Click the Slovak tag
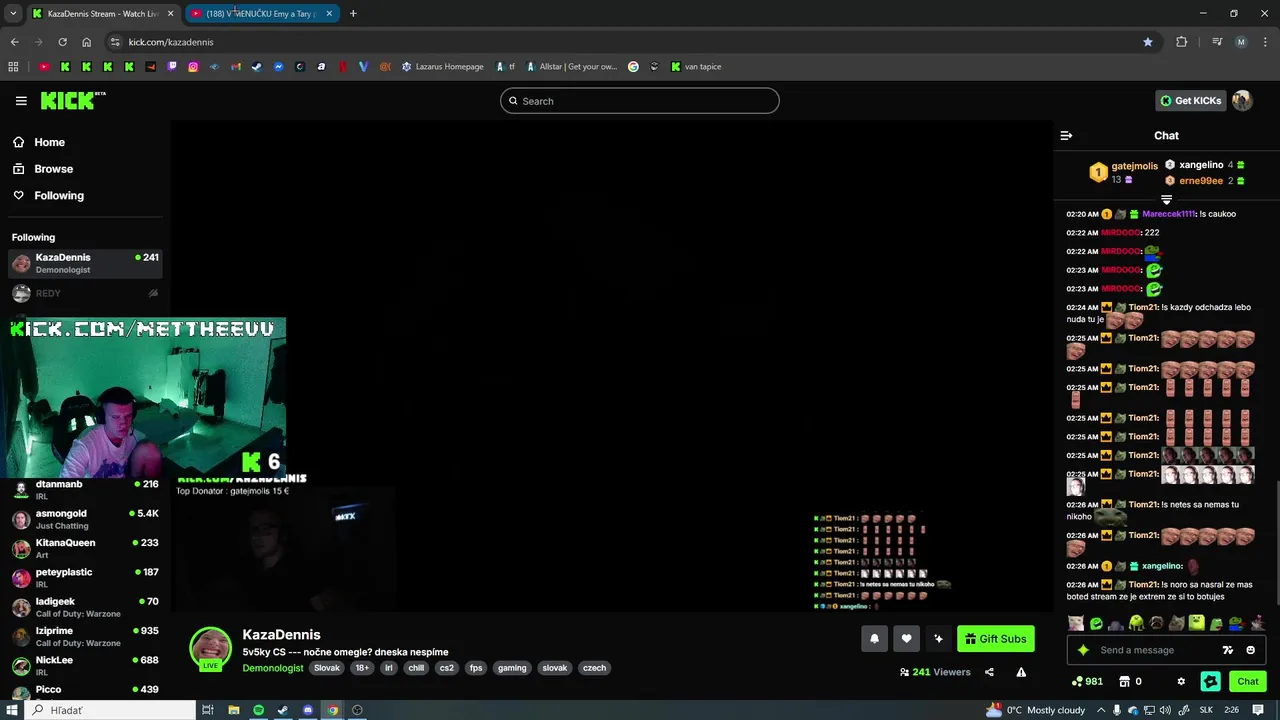The image size is (1280, 720). [327, 668]
